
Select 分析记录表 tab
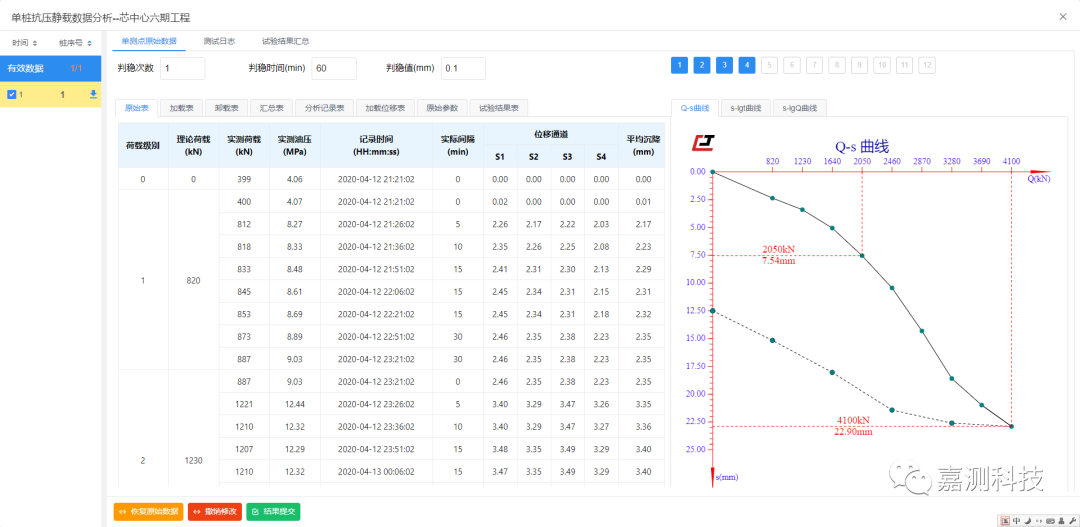tap(325, 107)
